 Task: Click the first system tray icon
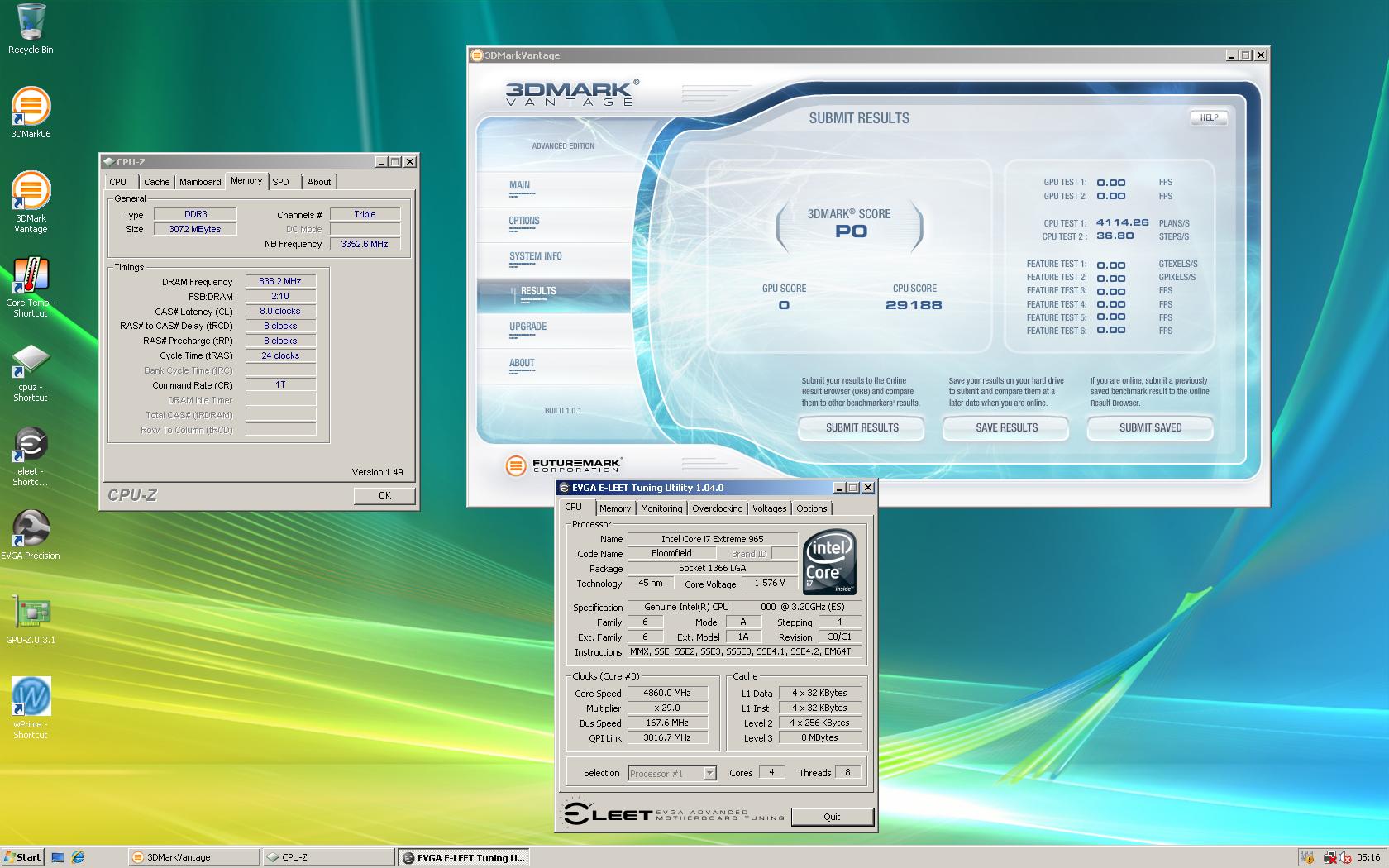pos(1307,857)
